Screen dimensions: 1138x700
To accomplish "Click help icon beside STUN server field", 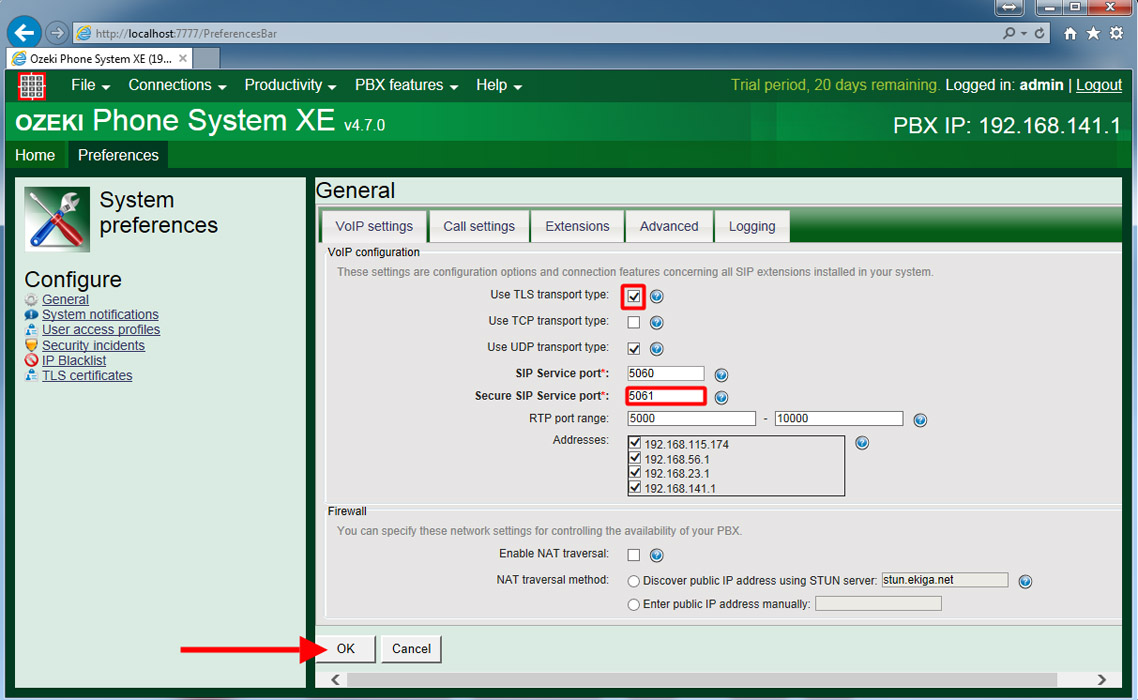I will tap(1025, 581).
